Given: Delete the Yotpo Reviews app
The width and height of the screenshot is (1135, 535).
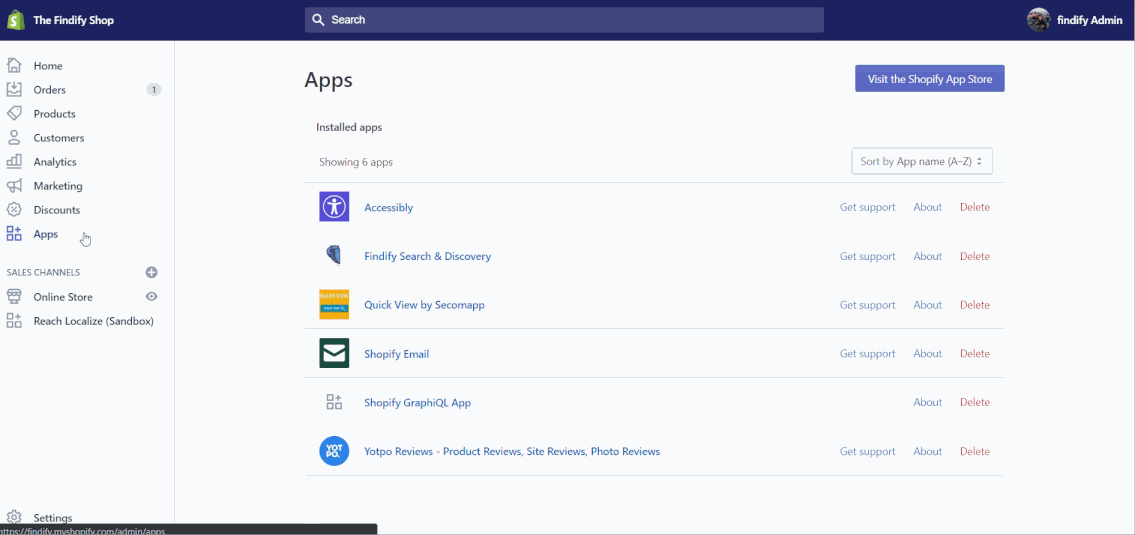Looking at the screenshot, I should 974,451.
